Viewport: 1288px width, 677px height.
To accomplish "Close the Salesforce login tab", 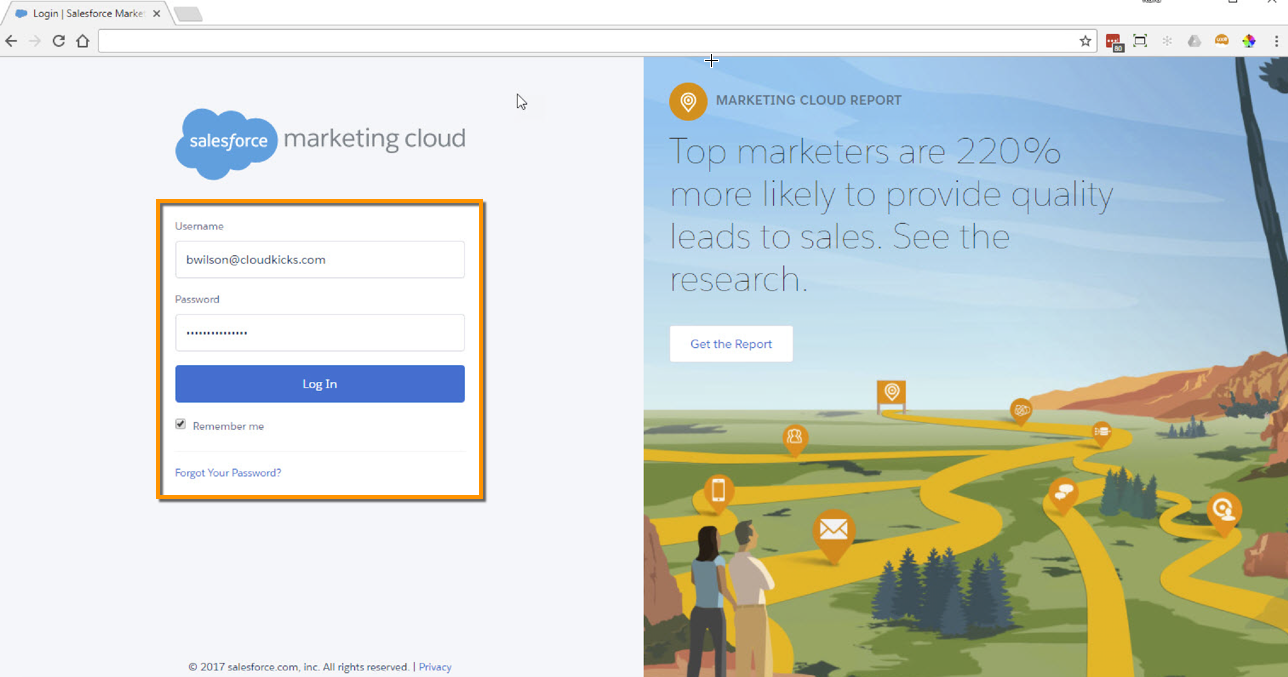I will coord(156,14).
